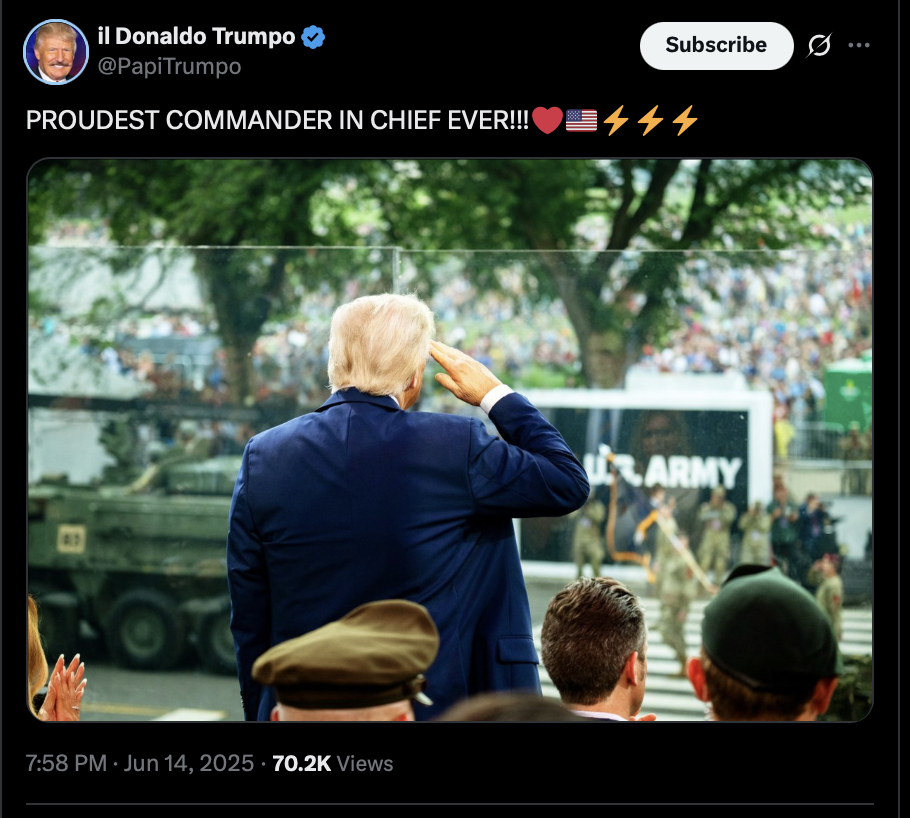The height and width of the screenshot is (818, 910).
Task: Open the il Donaldo Trumpo profile avatar
Action: tap(56, 52)
